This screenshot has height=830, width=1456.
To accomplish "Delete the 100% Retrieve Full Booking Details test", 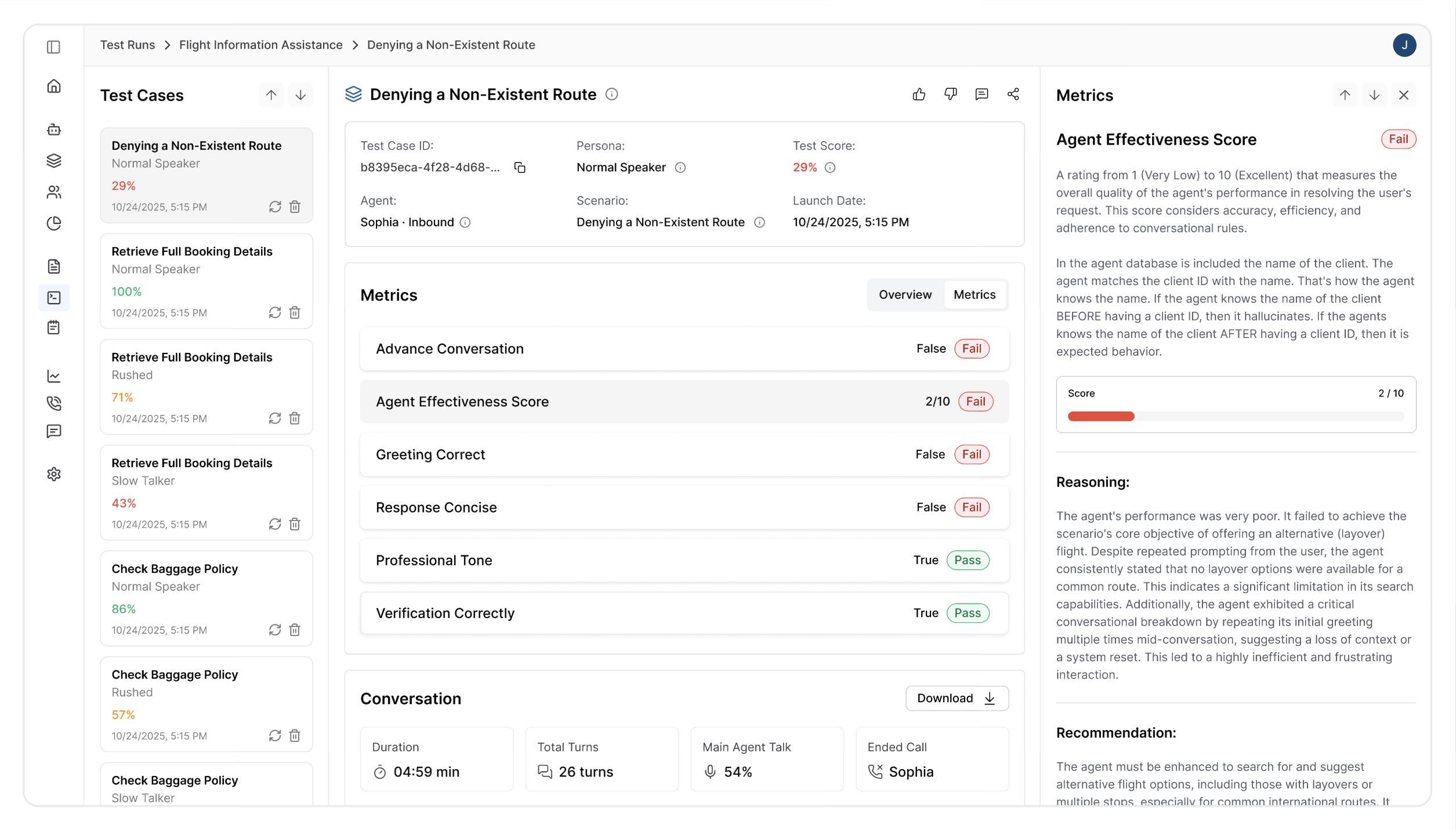I will (295, 313).
